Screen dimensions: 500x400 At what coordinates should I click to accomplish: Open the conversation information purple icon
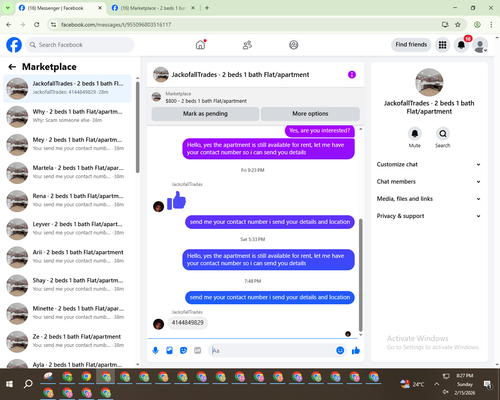352,75
